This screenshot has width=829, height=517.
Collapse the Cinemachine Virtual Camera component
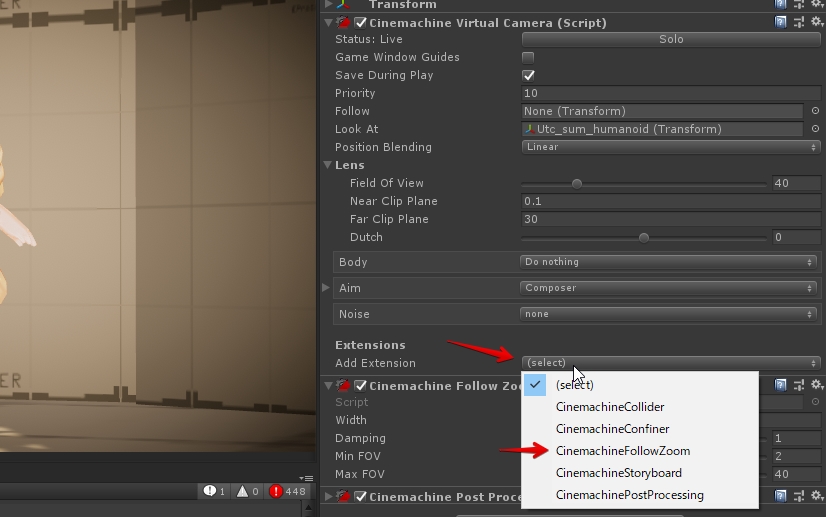328,23
